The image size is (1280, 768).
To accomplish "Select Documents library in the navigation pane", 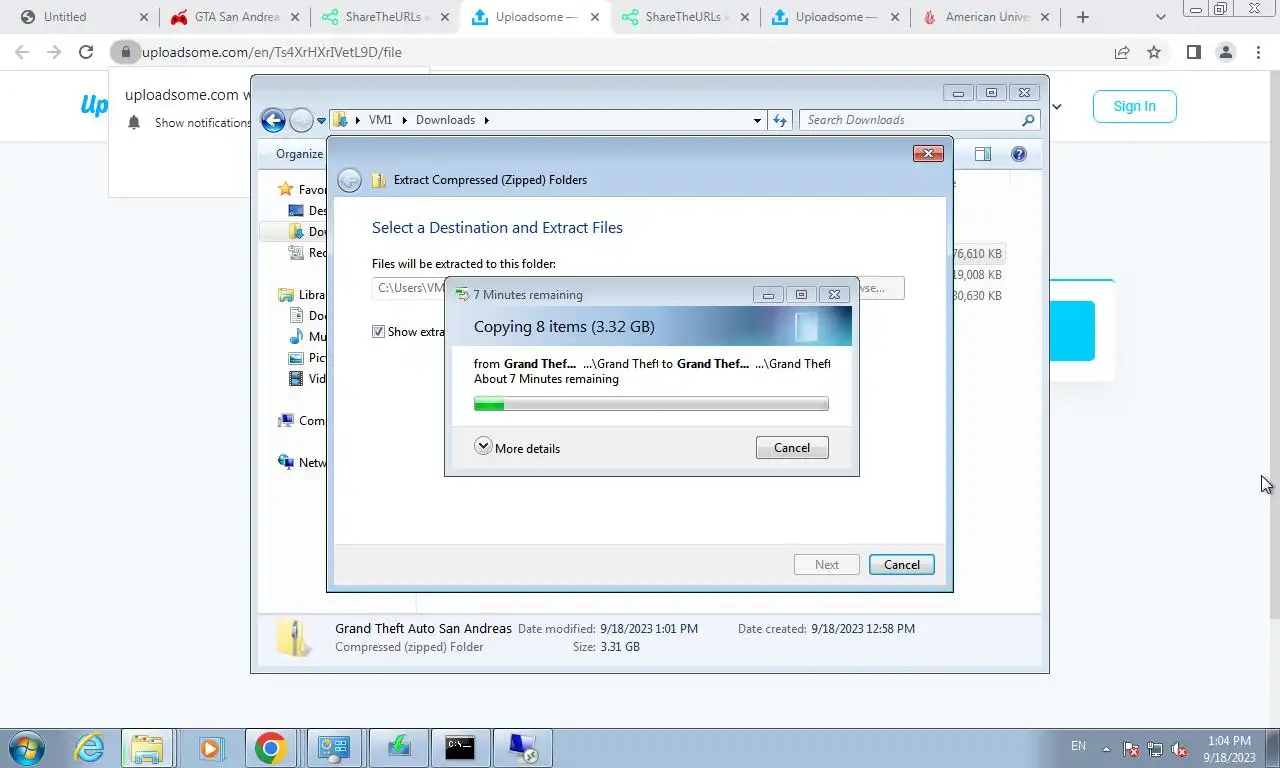I will (x=307, y=316).
